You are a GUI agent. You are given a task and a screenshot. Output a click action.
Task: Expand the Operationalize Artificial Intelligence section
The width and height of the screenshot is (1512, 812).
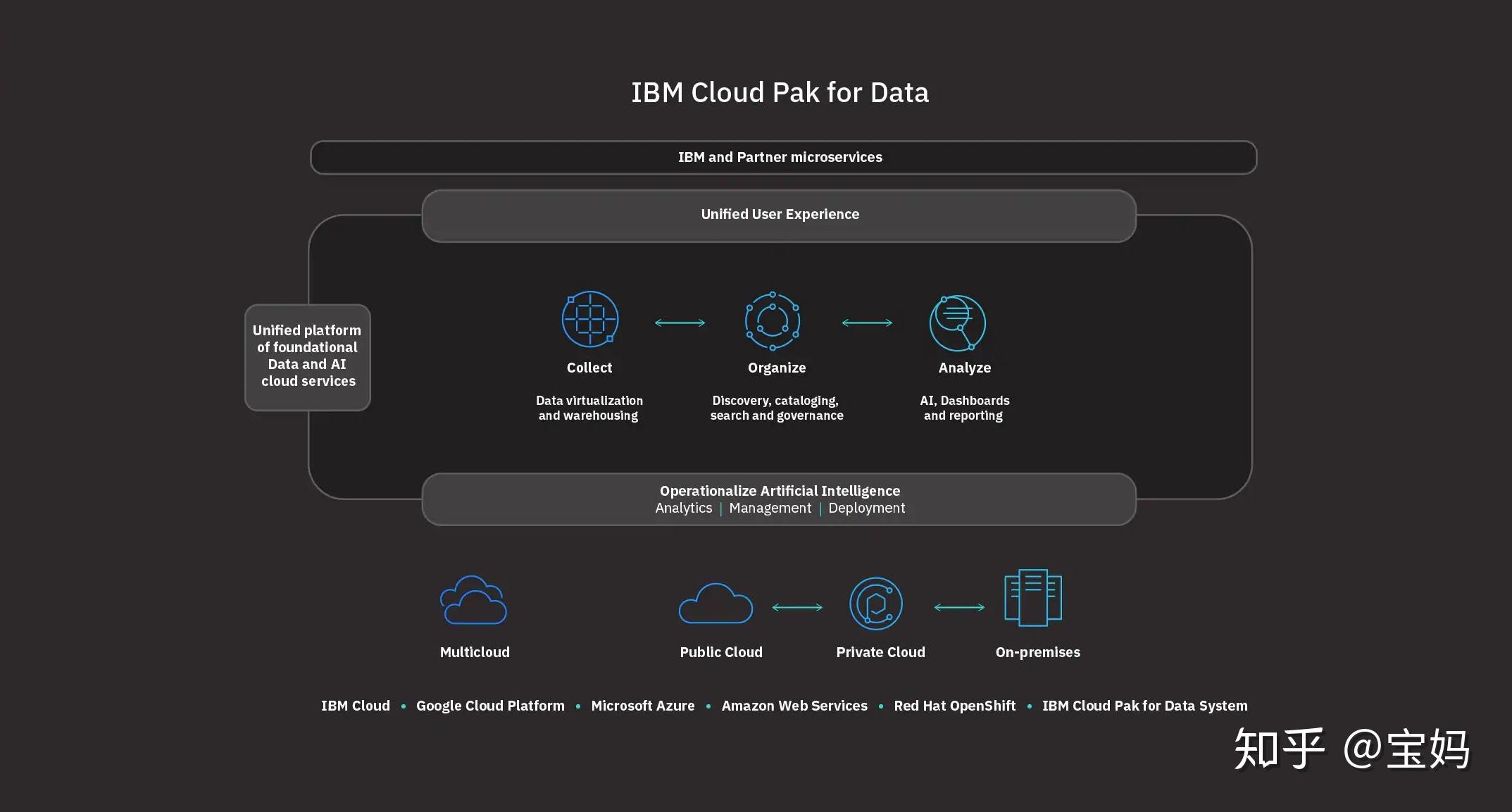point(779,491)
